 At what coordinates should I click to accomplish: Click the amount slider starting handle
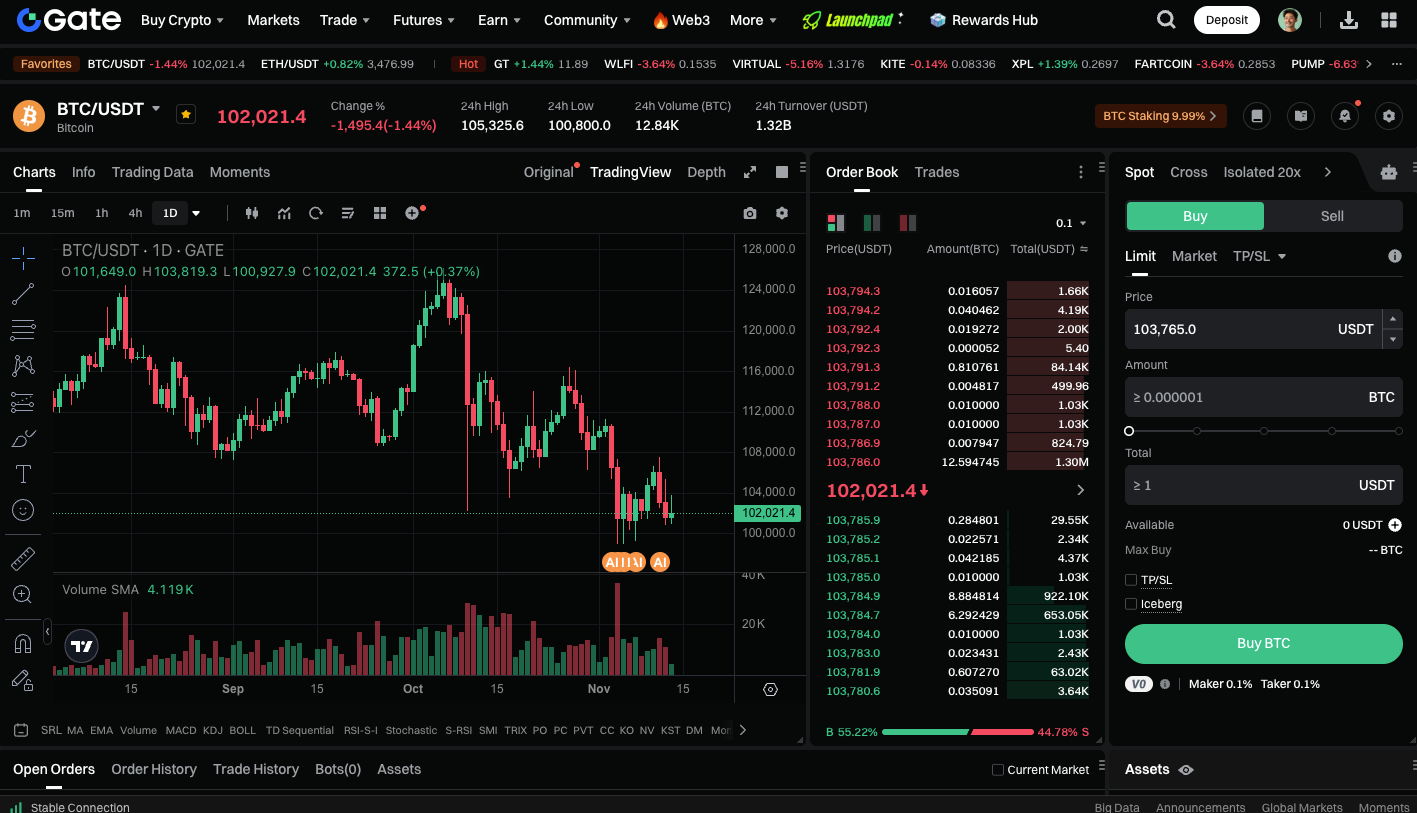1129,431
